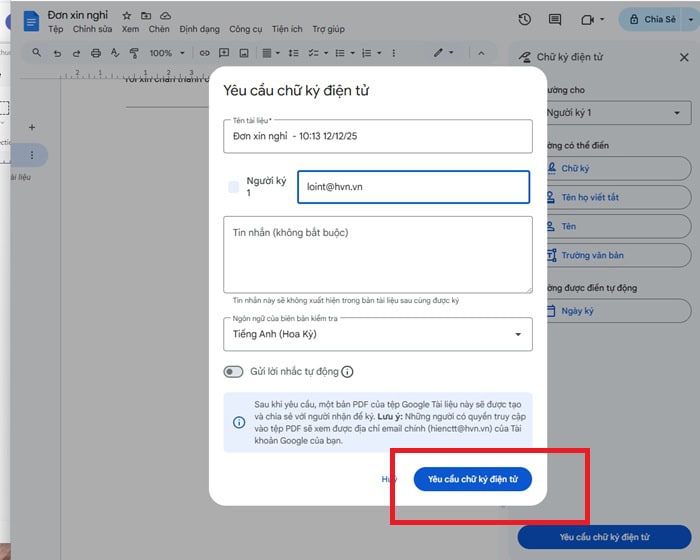The height and width of the screenshot is (560, 700).
Task: Click the search magnifier in toolbar
Action: 37,53
